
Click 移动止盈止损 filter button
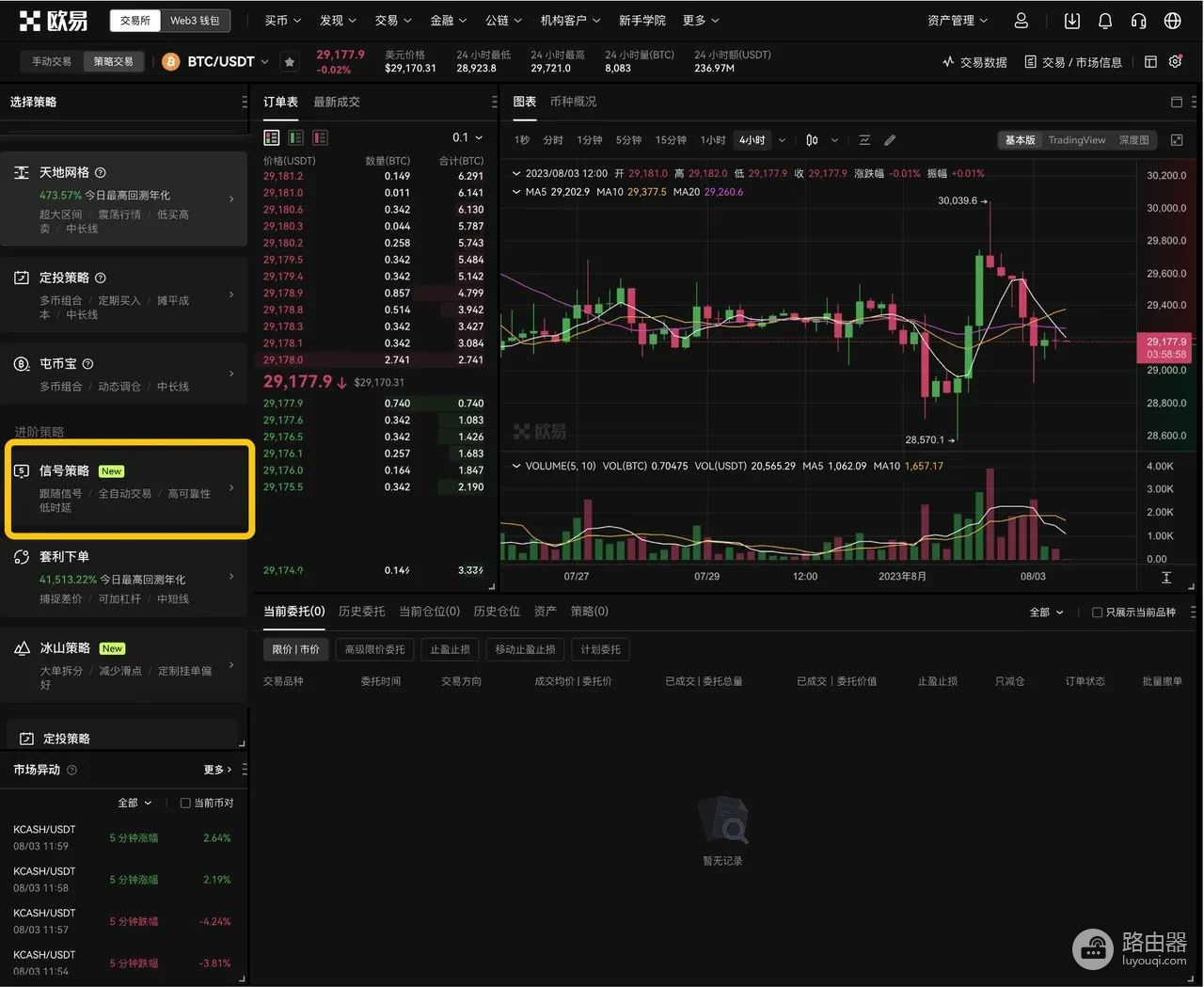[525, 649]
